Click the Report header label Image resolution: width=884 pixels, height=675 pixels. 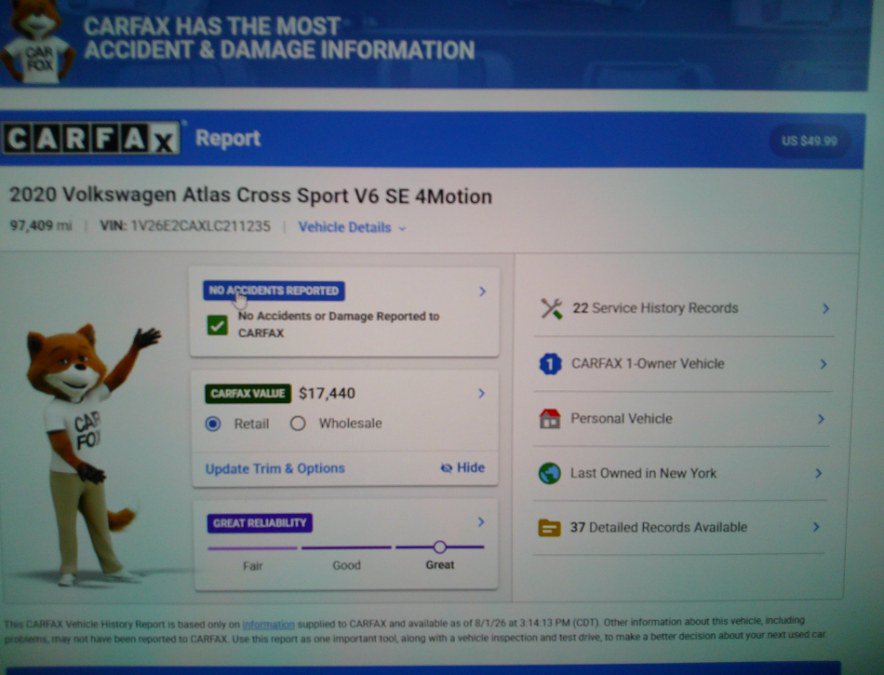228,139
